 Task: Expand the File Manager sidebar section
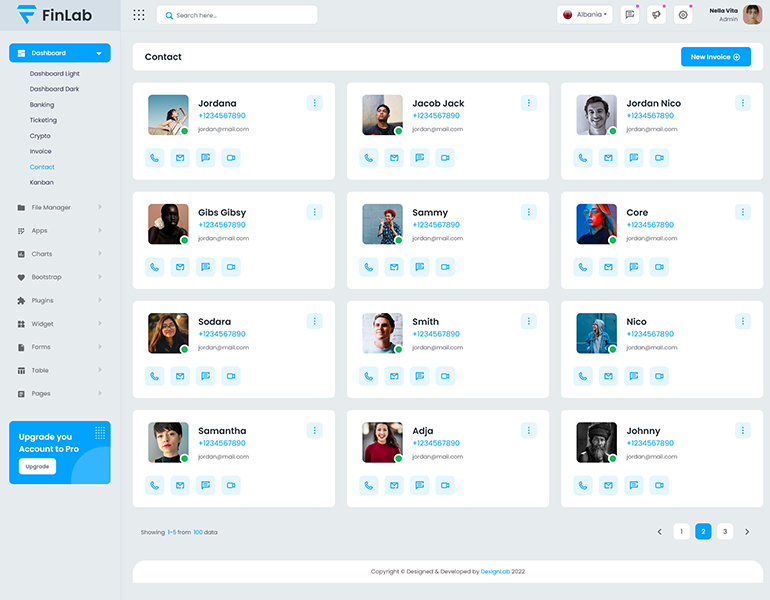click(x=60, y=208)
